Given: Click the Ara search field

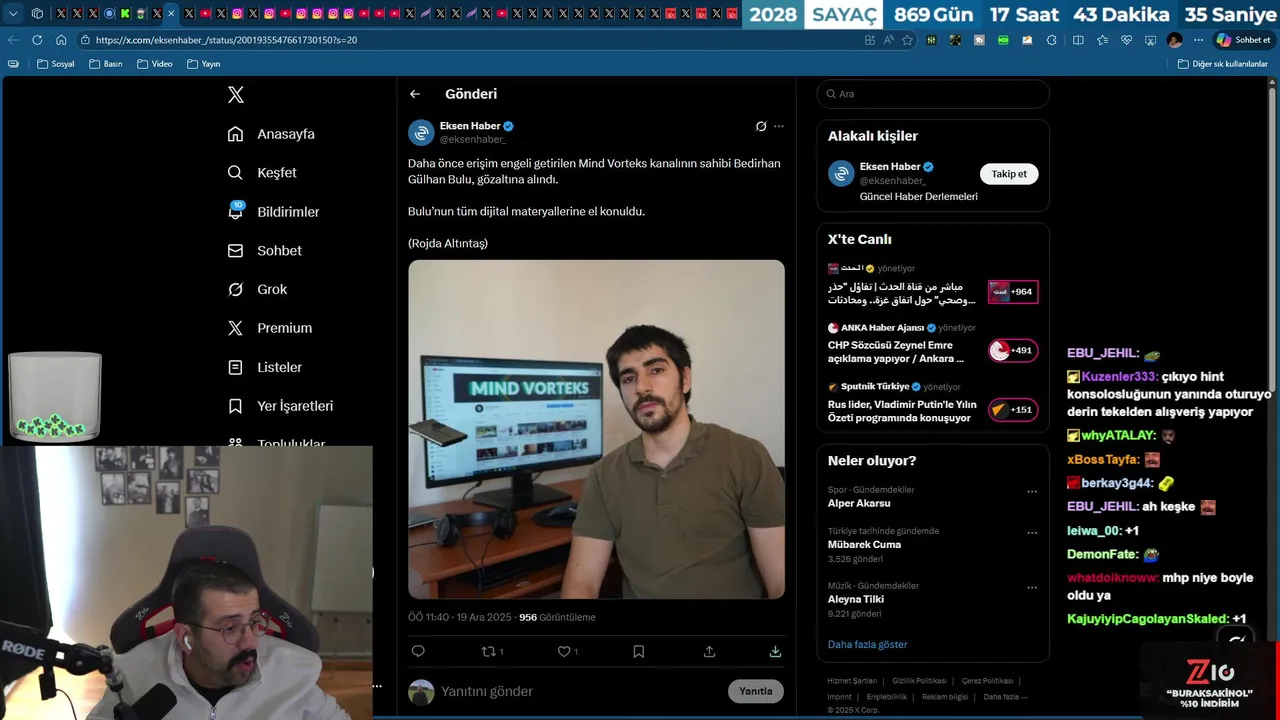Looking at the screenshot, I should tap(933, 94).
